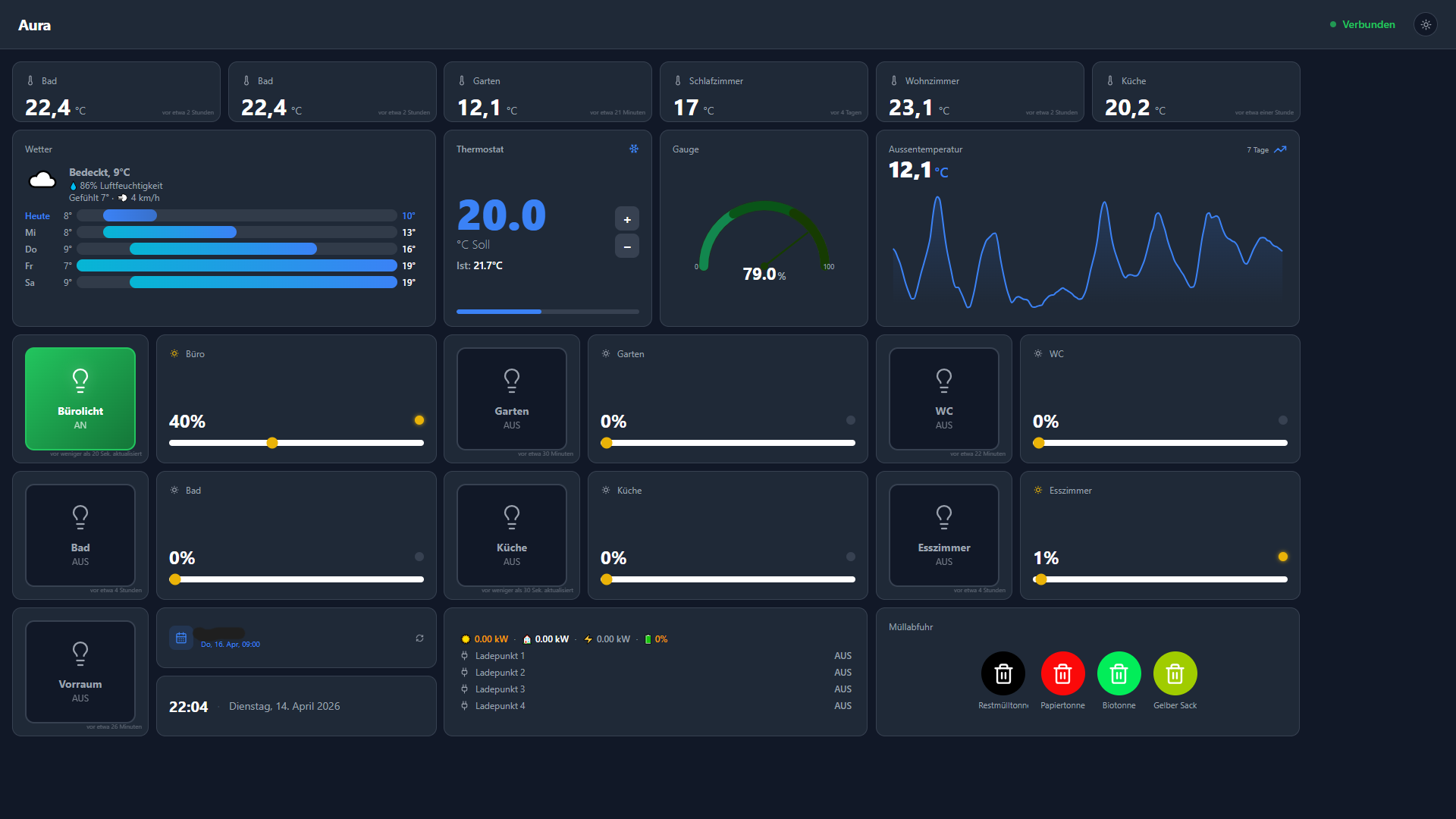
Task: Click the calendar refresh icon
Action: point(419,639)
